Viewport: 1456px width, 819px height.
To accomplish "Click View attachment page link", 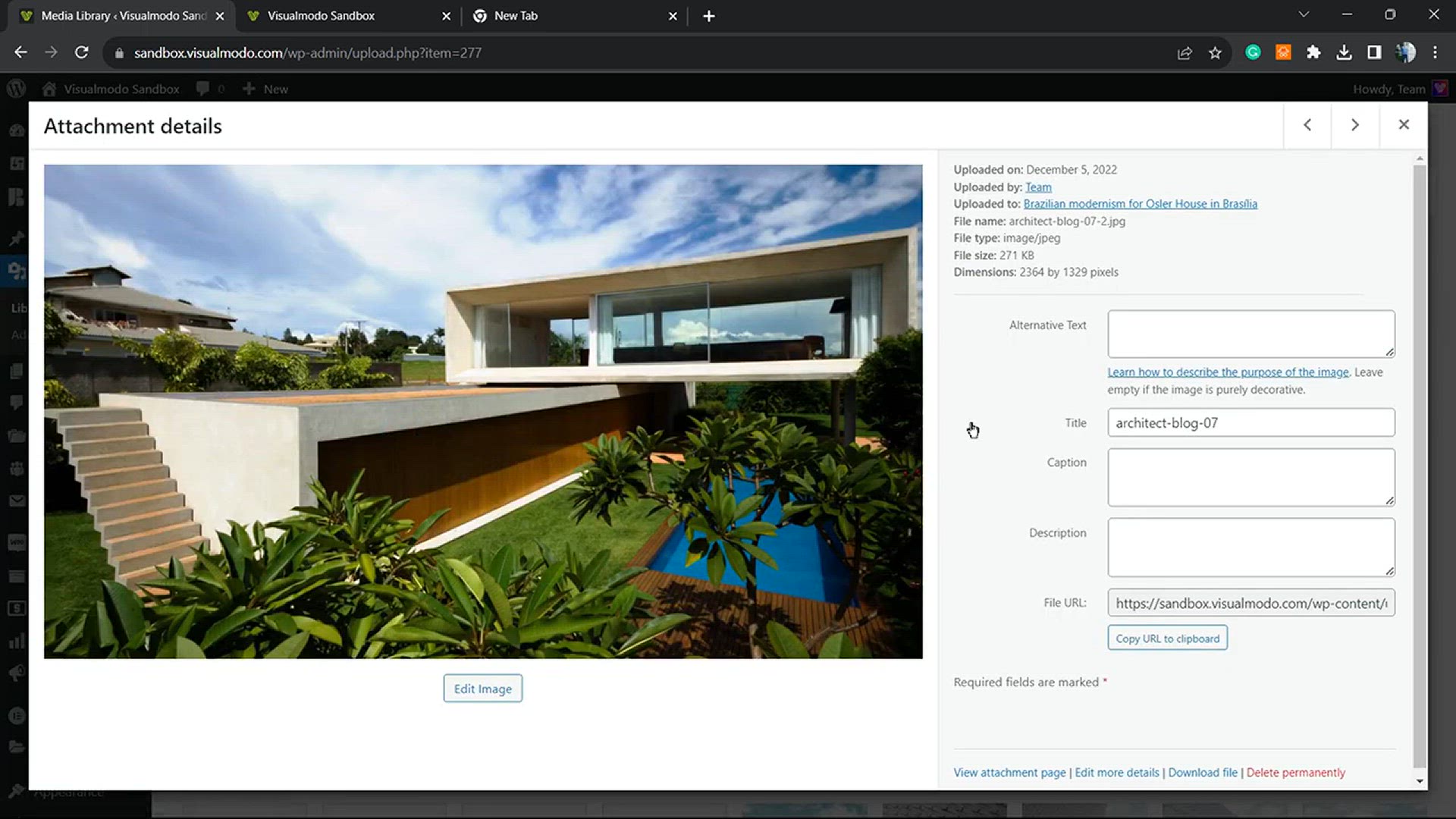I will [1009, 773].
